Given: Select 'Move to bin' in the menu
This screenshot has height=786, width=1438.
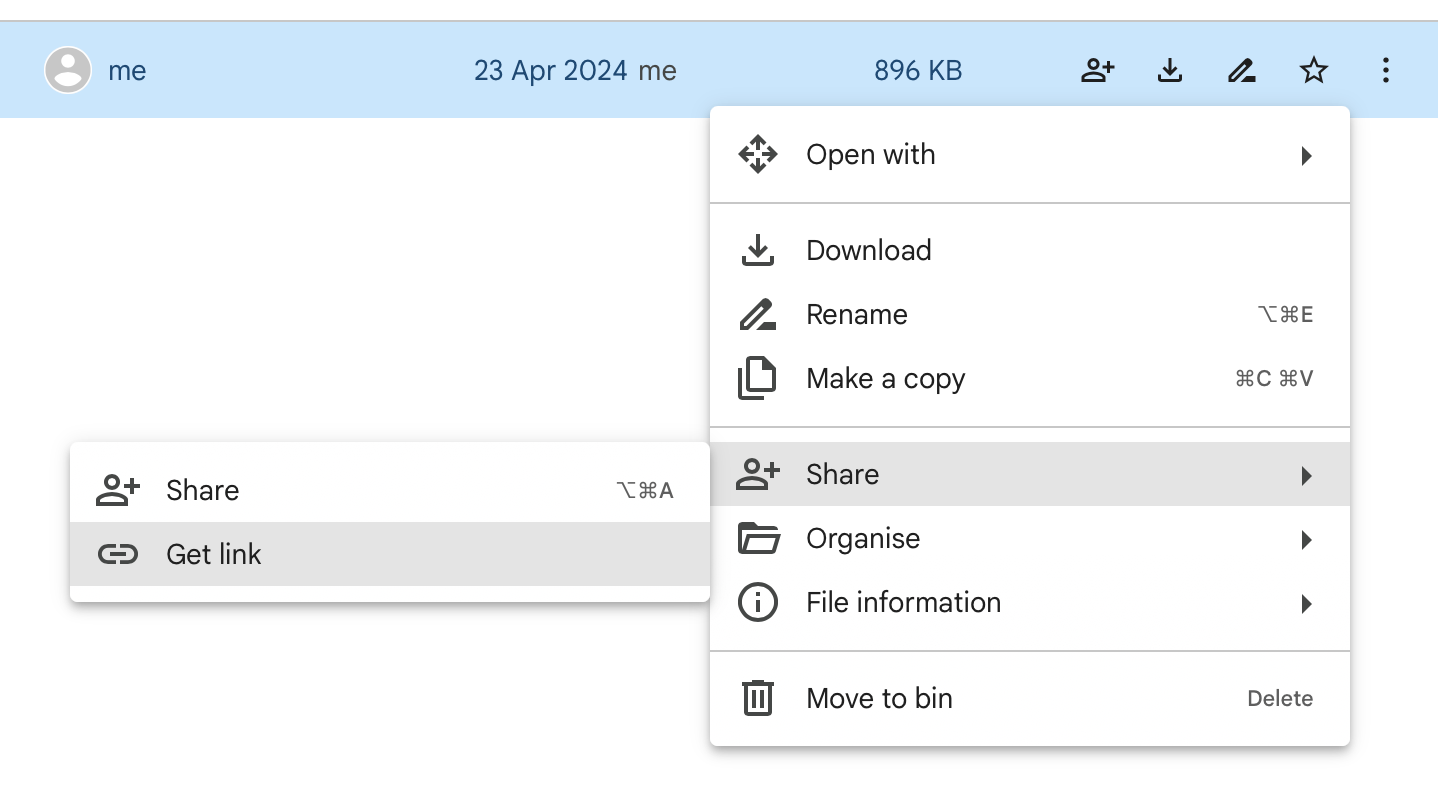Looking at the screenshot, I should 1030,699.
